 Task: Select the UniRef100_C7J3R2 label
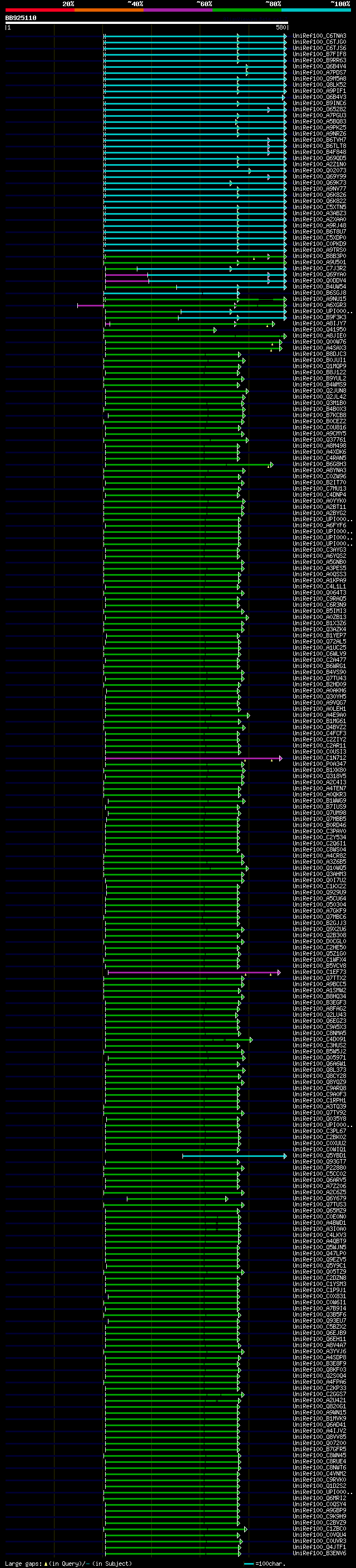319,269
